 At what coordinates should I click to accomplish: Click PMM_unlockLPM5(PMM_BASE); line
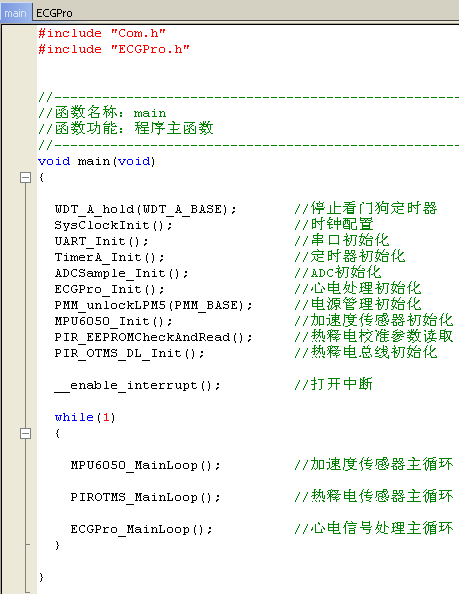[x=153, y=305]
